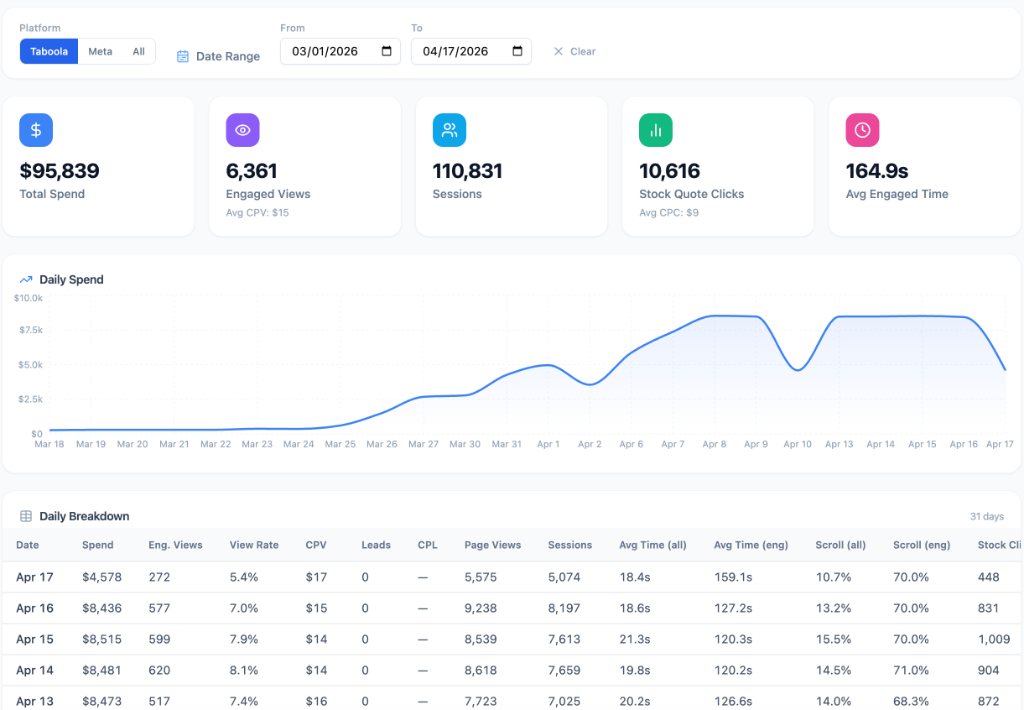1024x710 pixels.
Task: Click the bar chart Stock Quote Clicks icon
Action: click(x=656, y=130)
